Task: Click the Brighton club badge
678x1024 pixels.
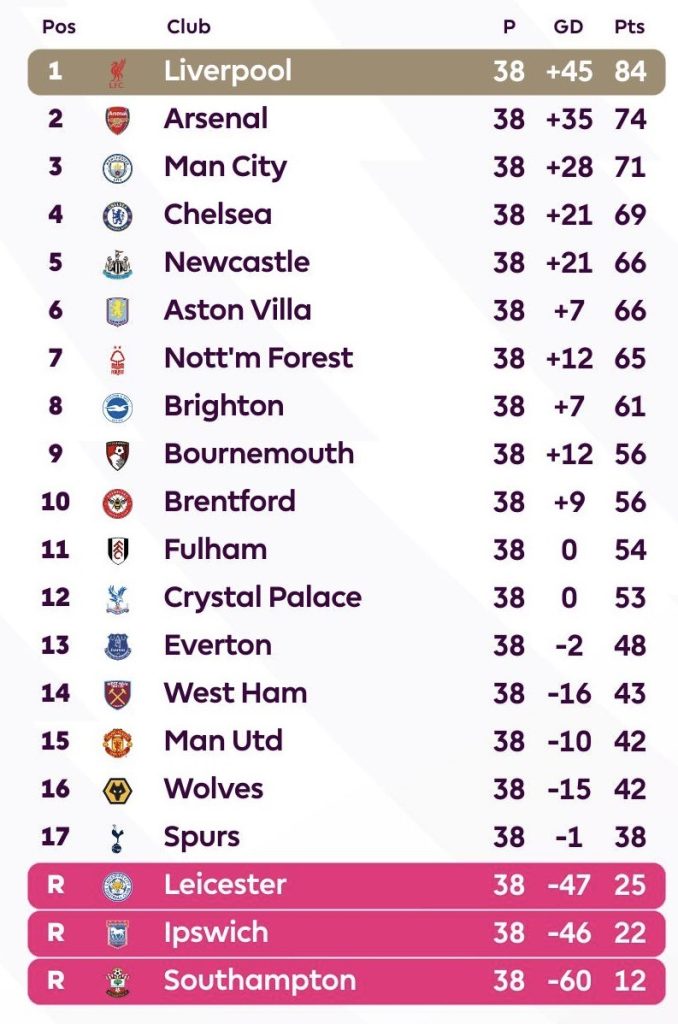Action: (117, 407)
